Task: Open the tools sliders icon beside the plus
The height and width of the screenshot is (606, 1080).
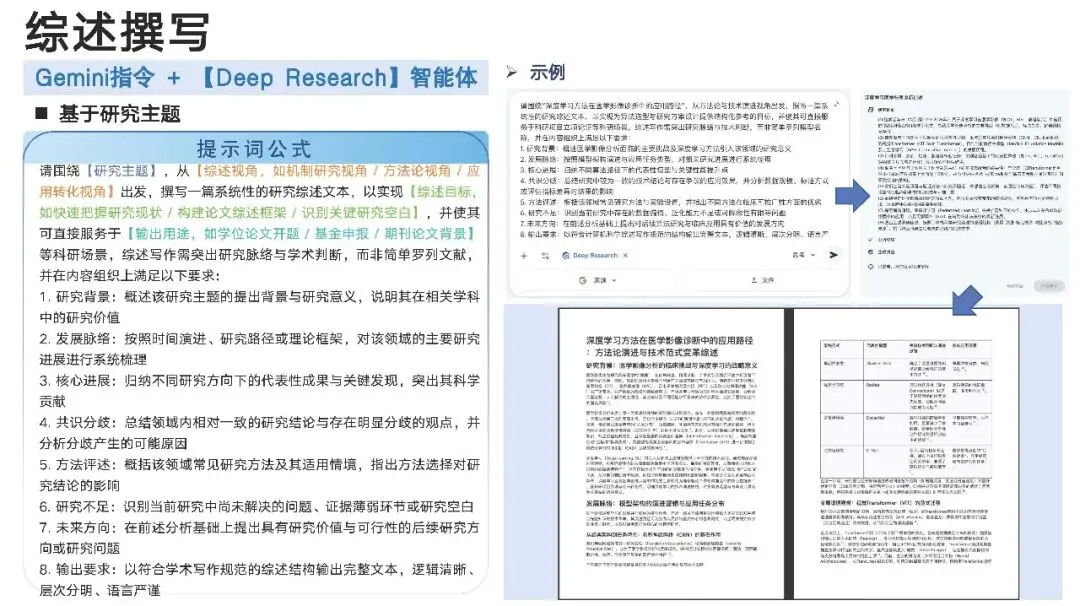Action: 546,255
